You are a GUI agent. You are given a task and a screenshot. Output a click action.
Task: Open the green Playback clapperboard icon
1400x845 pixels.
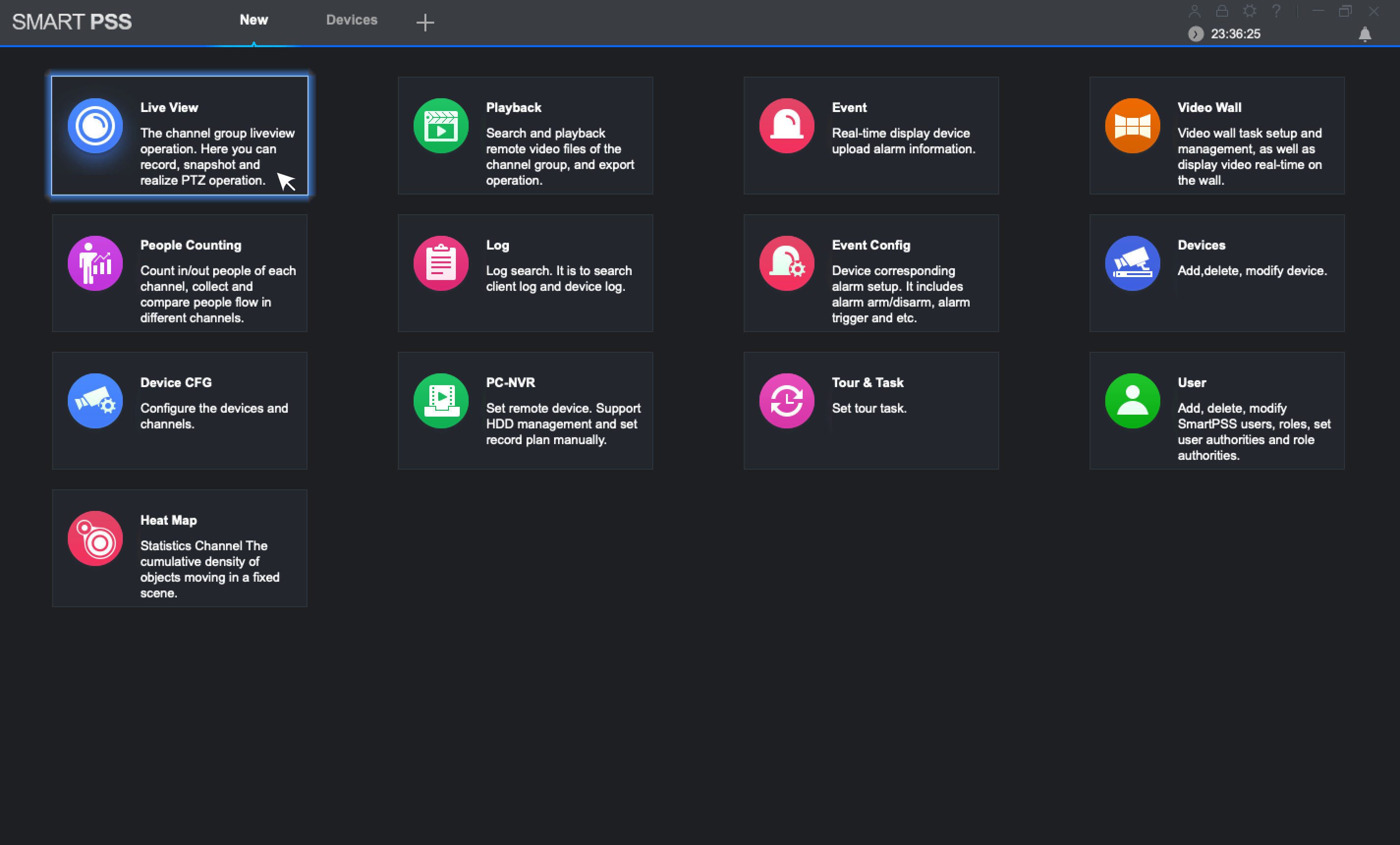(x=441, y=126)
